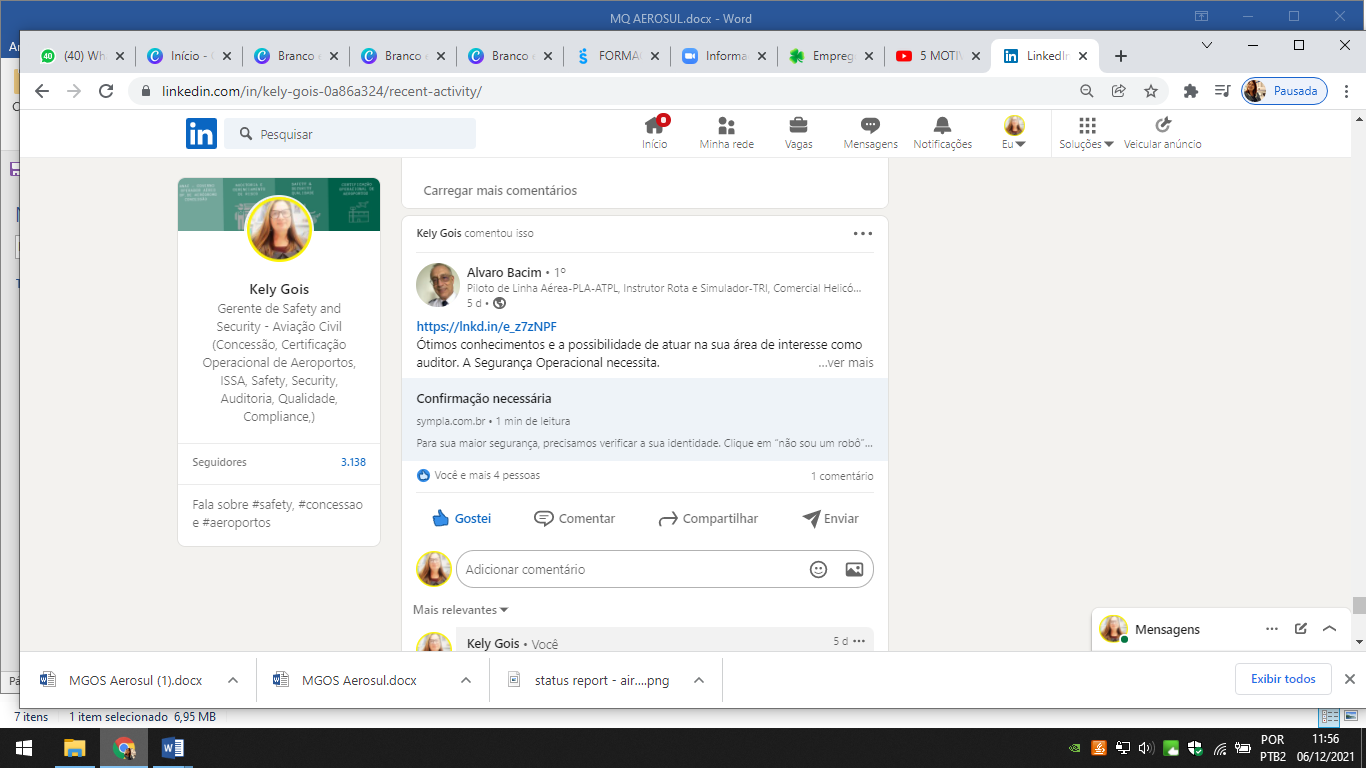This screenshot has width=1366, height=768.
Task: Open post options three-dots menu
Action: point(863,233)
